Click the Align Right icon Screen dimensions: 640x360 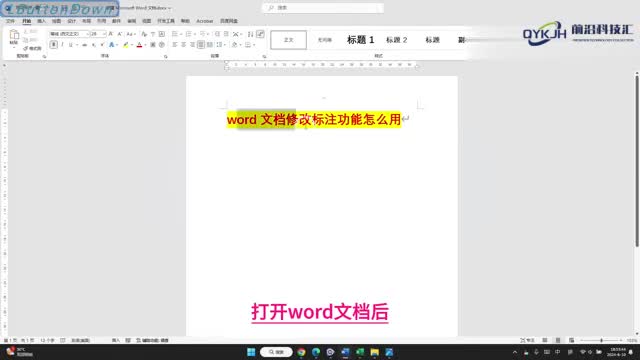pos(192,45)
